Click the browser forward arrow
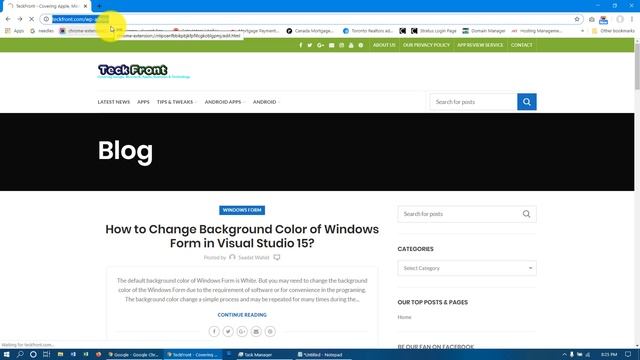 pos(20,19)
